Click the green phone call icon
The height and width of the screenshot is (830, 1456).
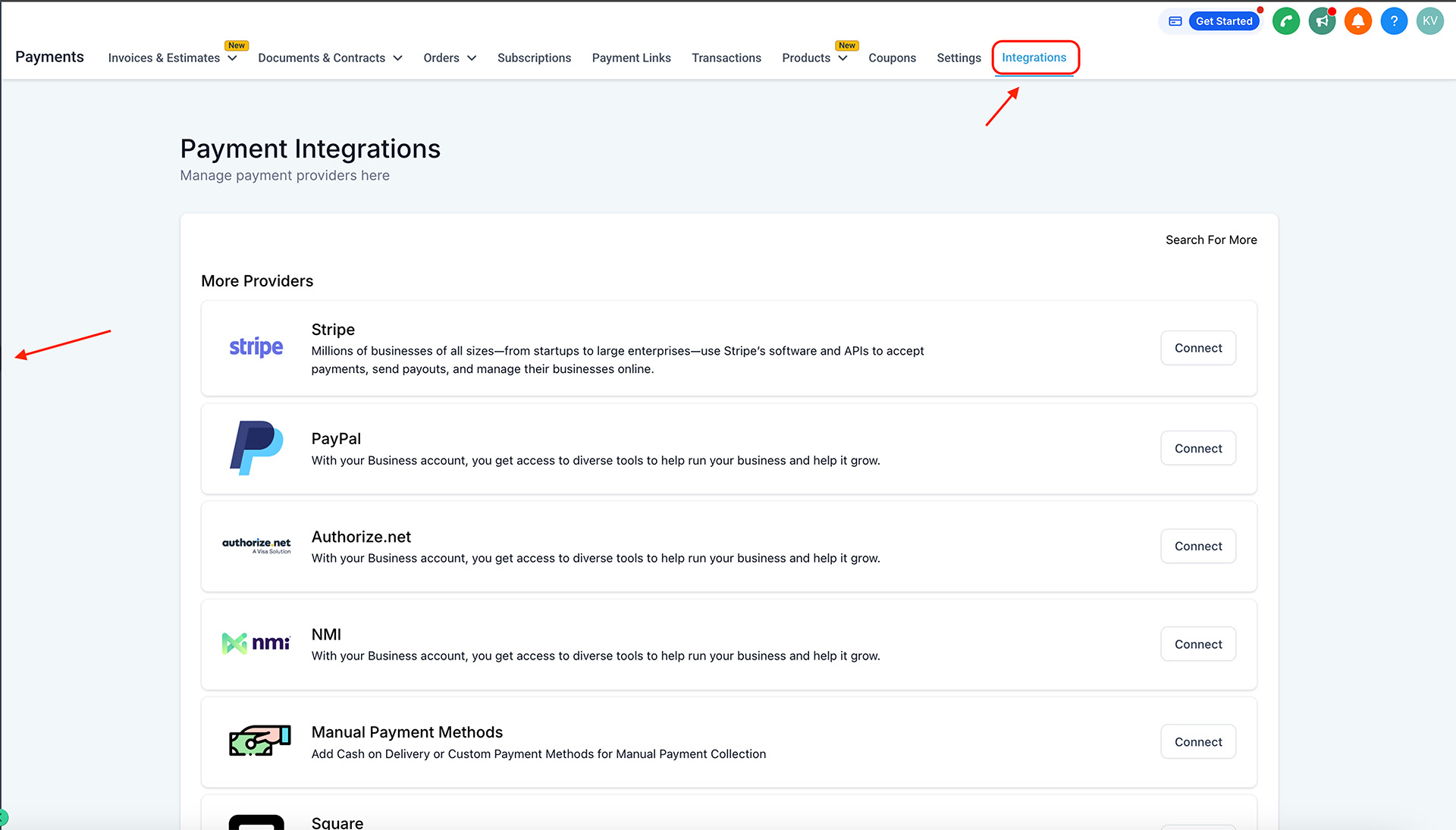pyautogui.click(x=1285, y=21)
